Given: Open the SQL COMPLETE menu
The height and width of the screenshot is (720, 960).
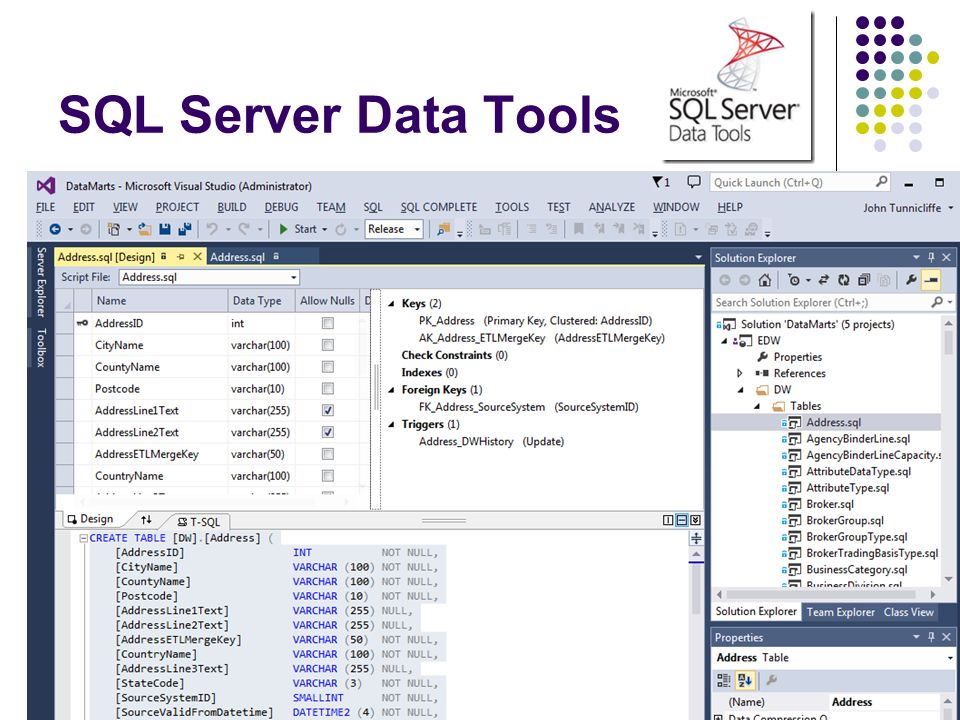Looking at the screenshot, I should pos(438,207).
